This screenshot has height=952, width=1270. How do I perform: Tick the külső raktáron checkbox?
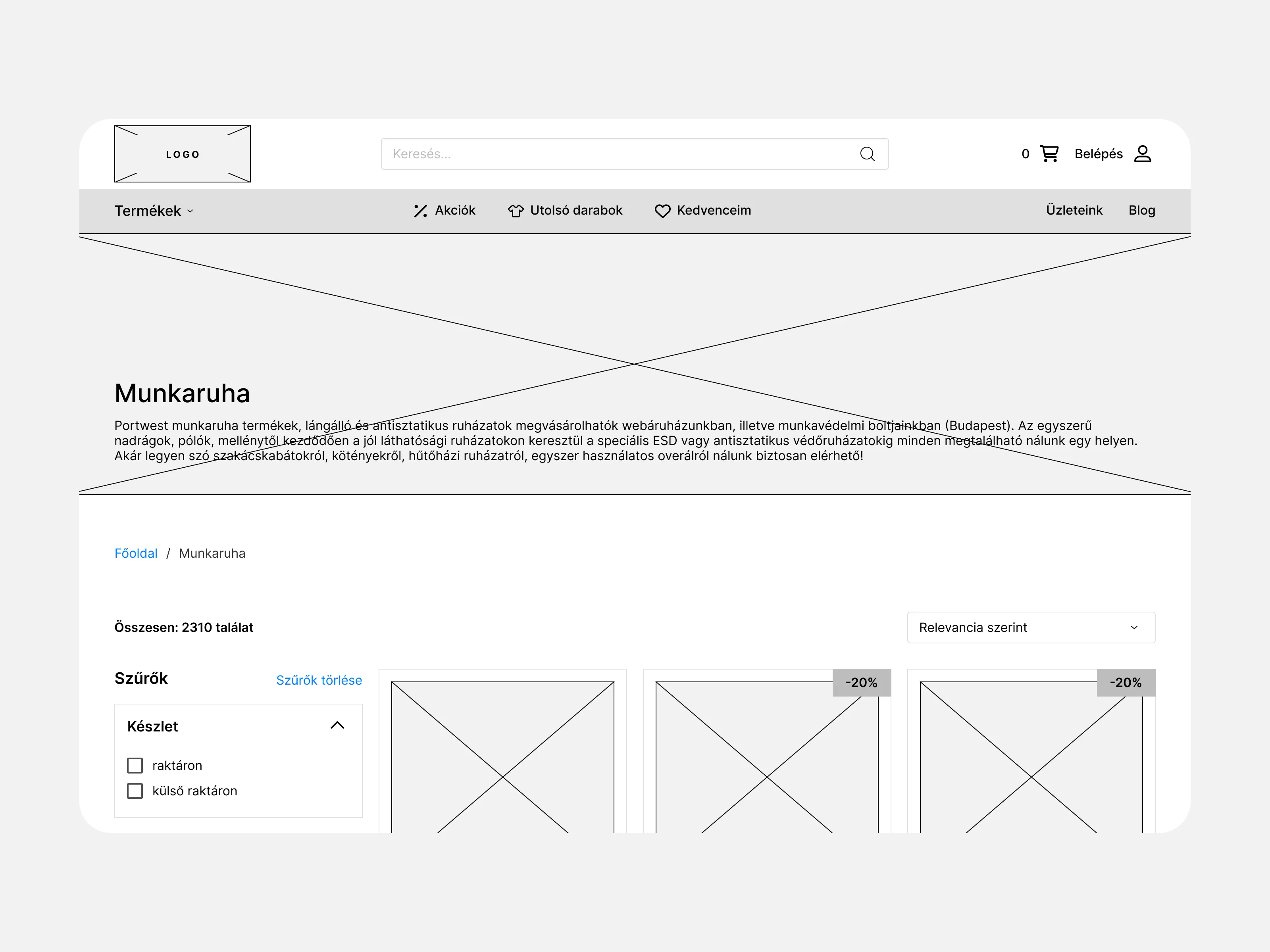pyautogui.click(x=135, y=791)
